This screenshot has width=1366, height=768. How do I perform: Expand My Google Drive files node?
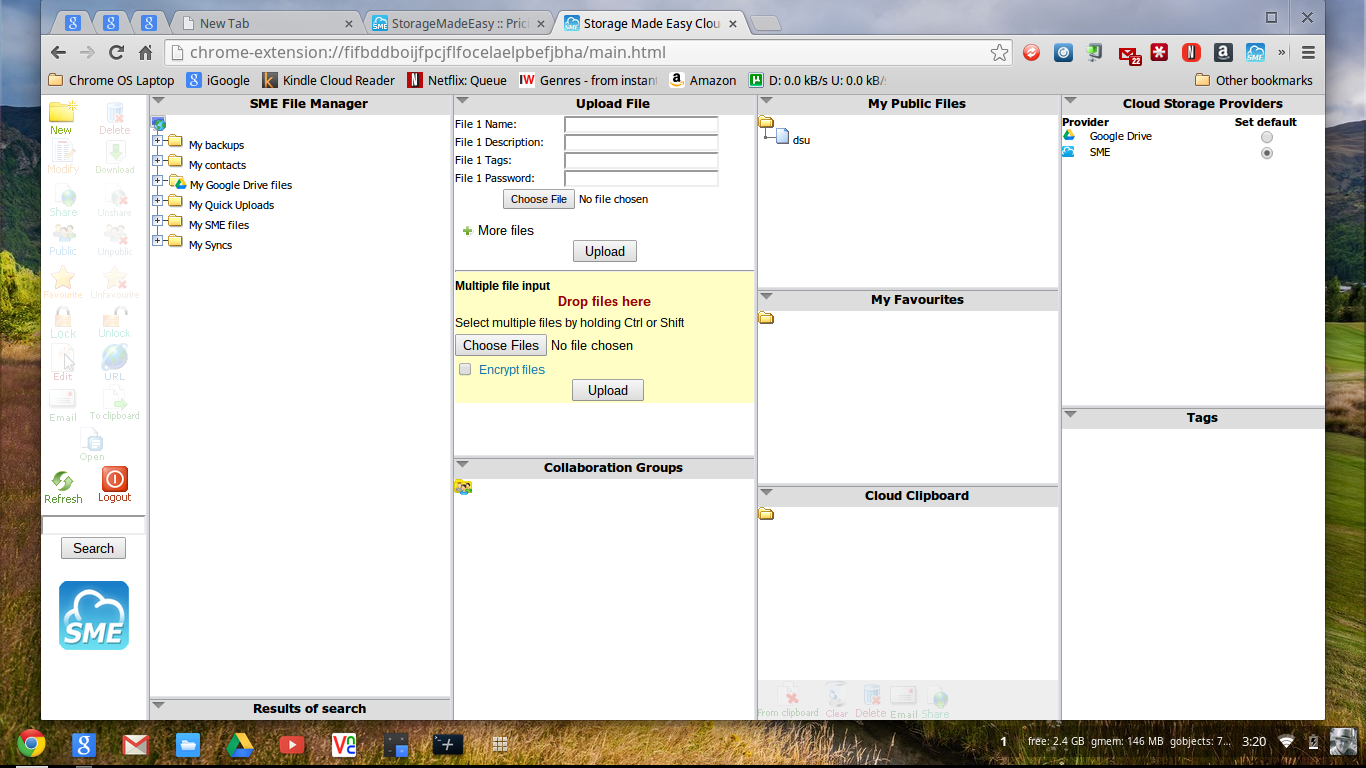(158, 180)
